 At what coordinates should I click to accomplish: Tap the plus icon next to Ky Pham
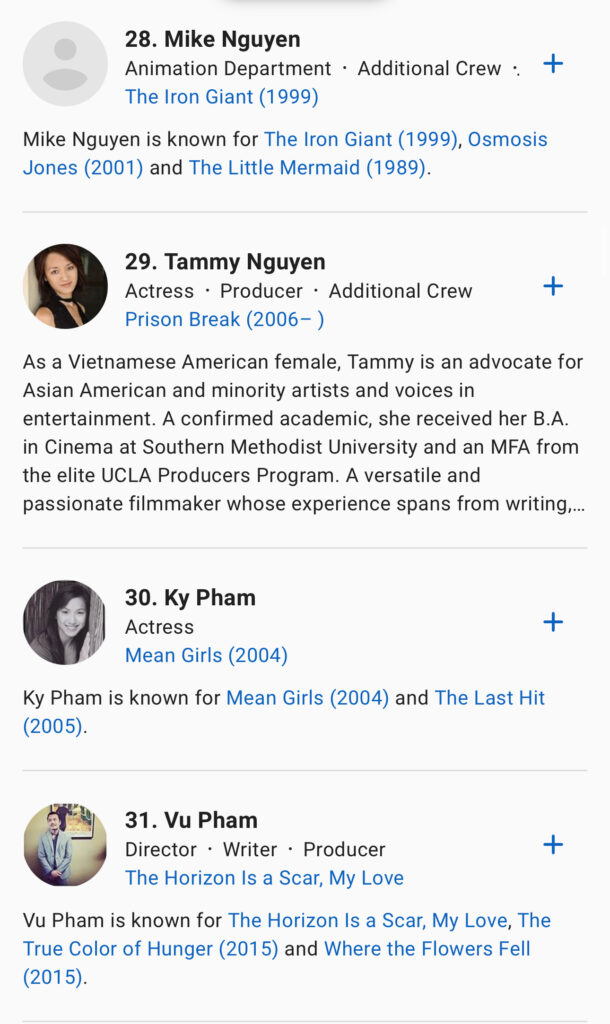pyautogui.click(x=552, y=622)
